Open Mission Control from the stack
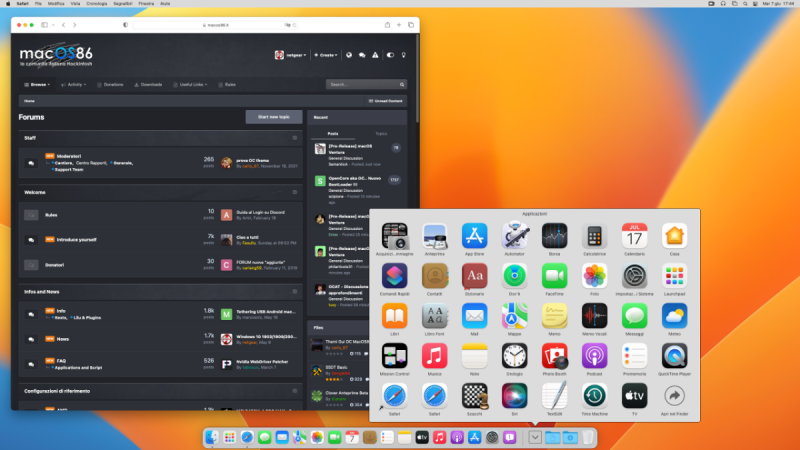Screen dimensions: 800x450 click(394, 356)
